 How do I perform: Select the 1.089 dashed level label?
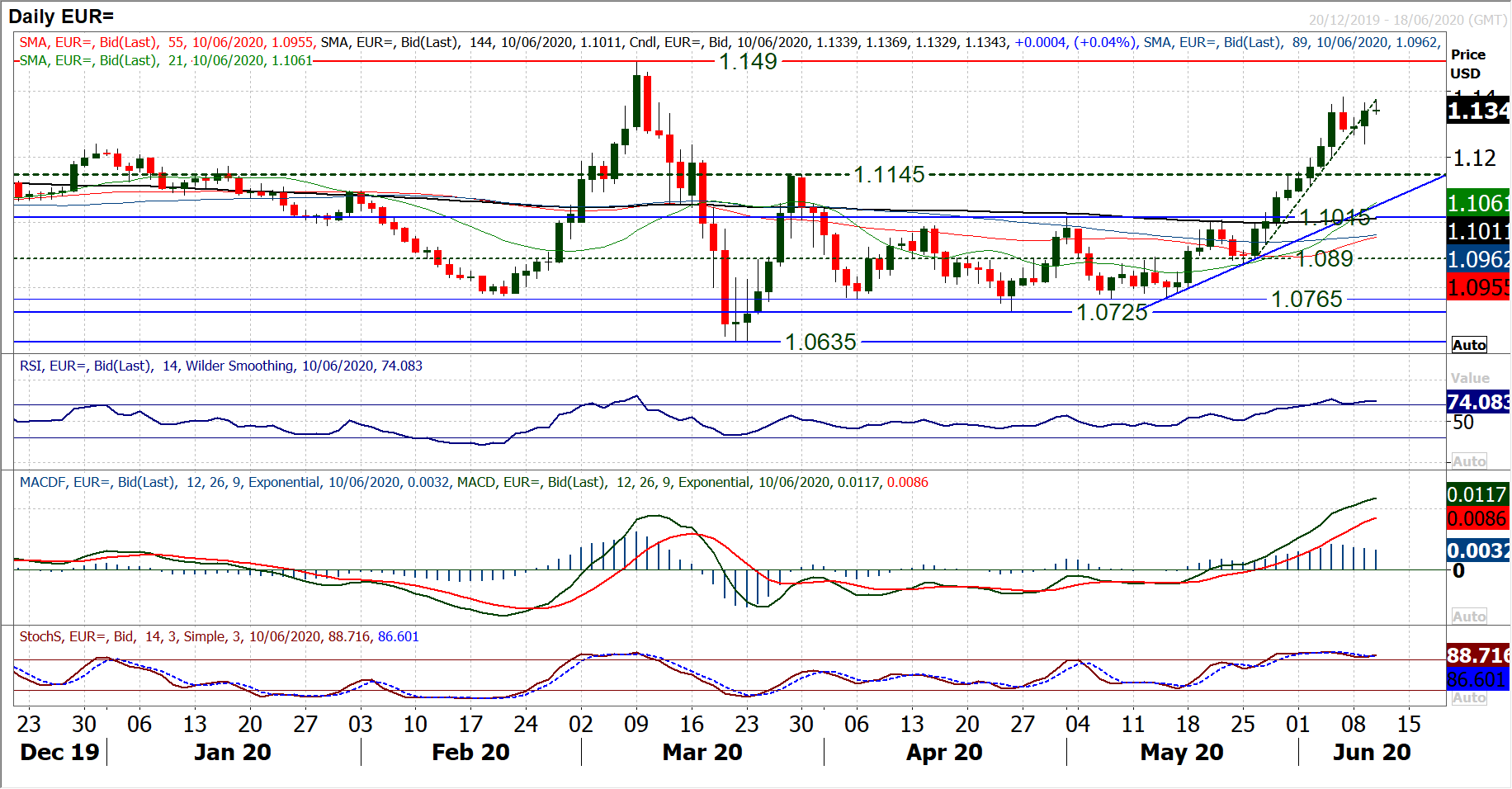click(1325, 259)
